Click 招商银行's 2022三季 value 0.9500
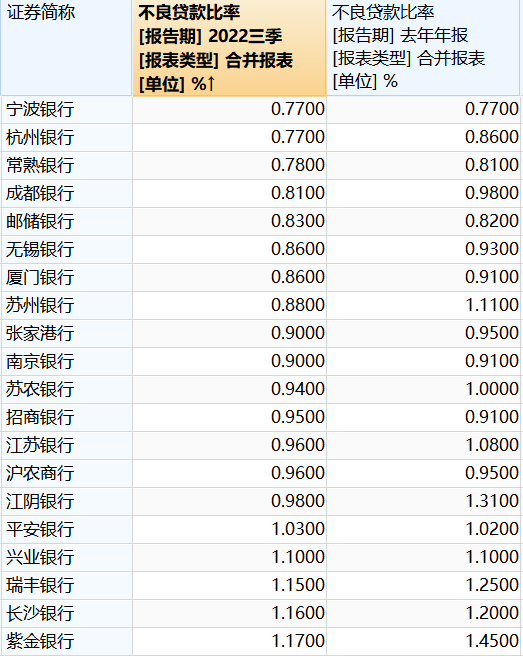This screenshot has width=523, height=656. (x=298, y=418)
